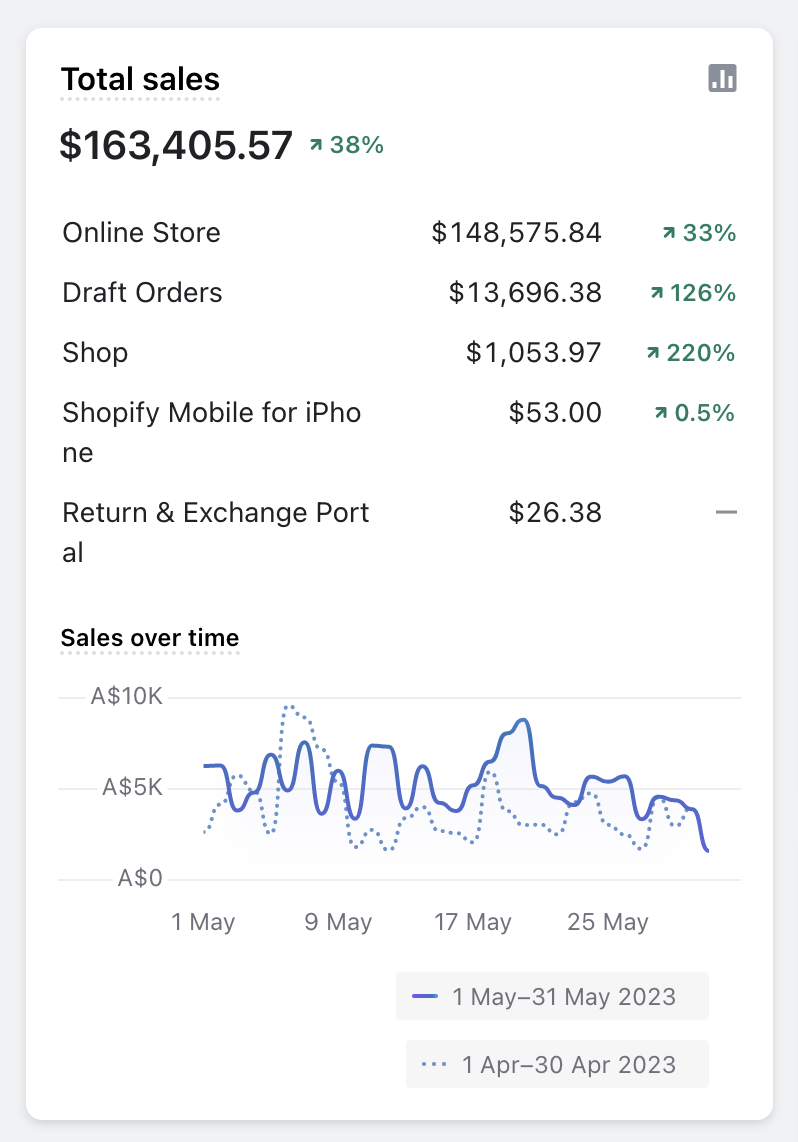Click the $163,405.57 total amount
This screenshot has height=1142, width=798.
pyautogui.click(x=176, y=145)
